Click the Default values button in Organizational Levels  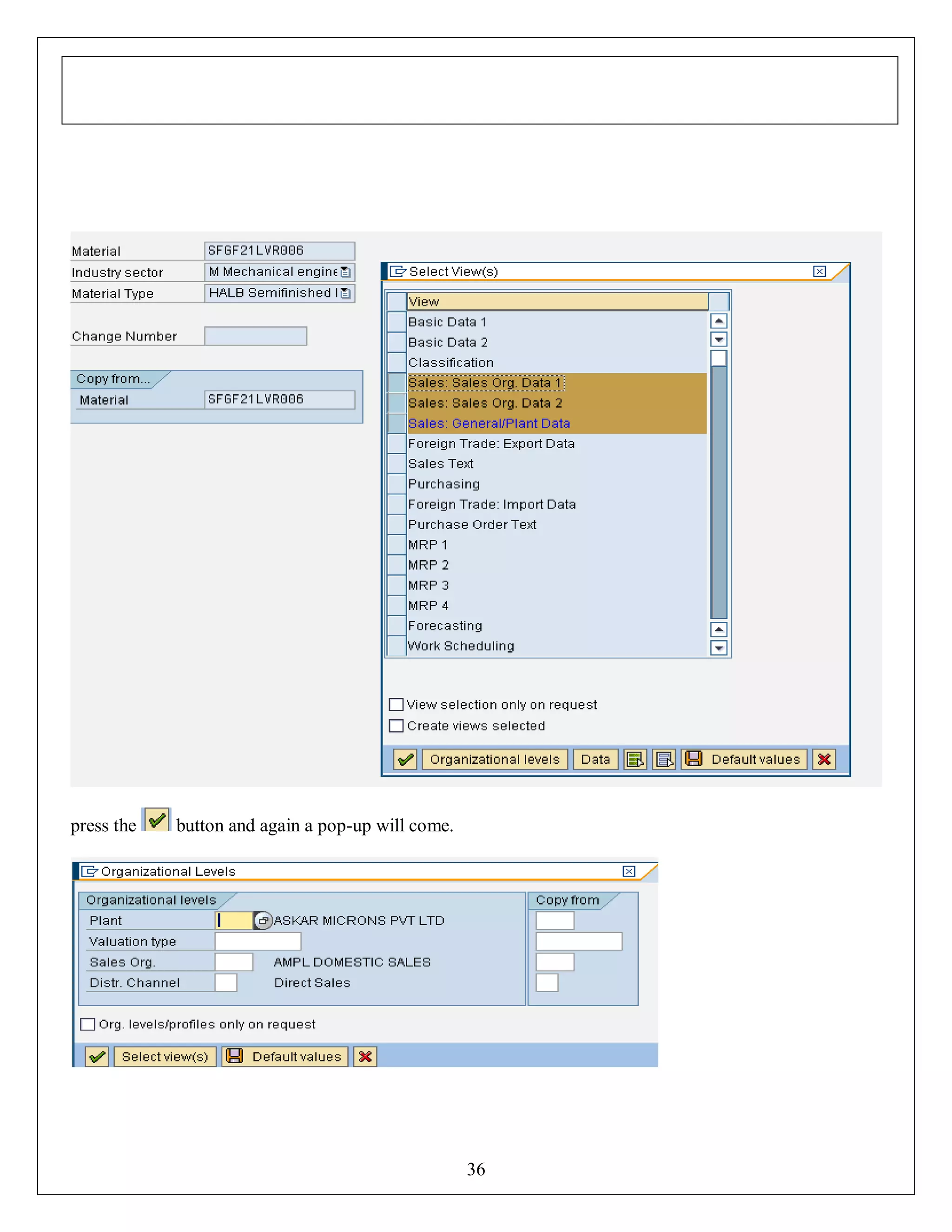click(285, 1057)
